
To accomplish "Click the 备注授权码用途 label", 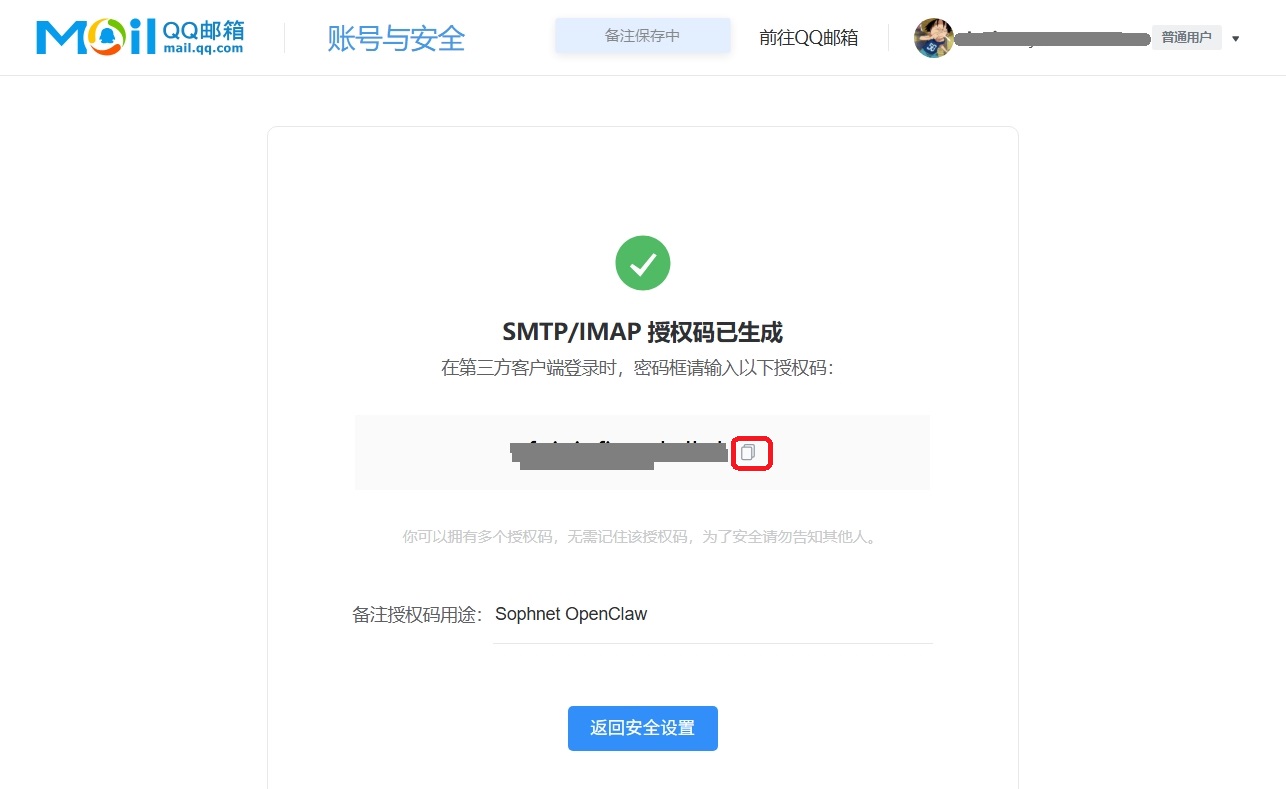I will (x=418, y=614).
